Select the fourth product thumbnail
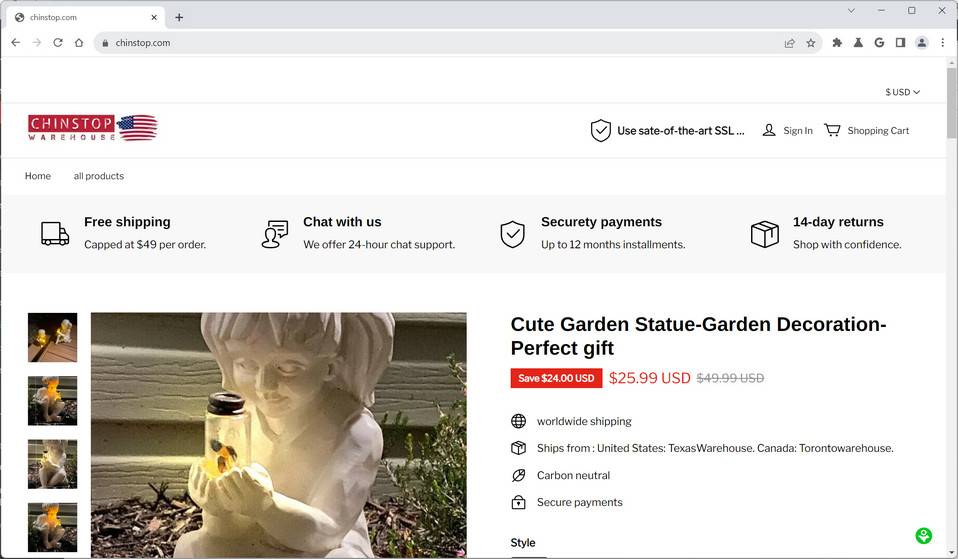Viewport: 958px width, 559px height. tap(53, 527)
